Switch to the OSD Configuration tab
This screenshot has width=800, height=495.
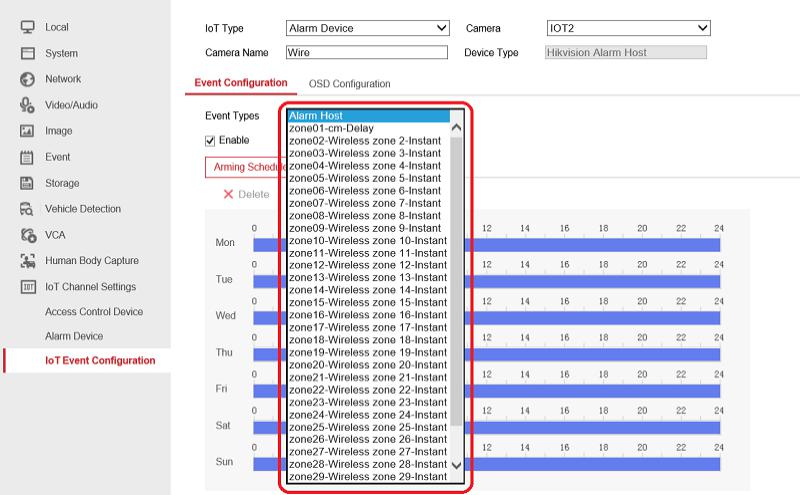click(x=349, y=84)
